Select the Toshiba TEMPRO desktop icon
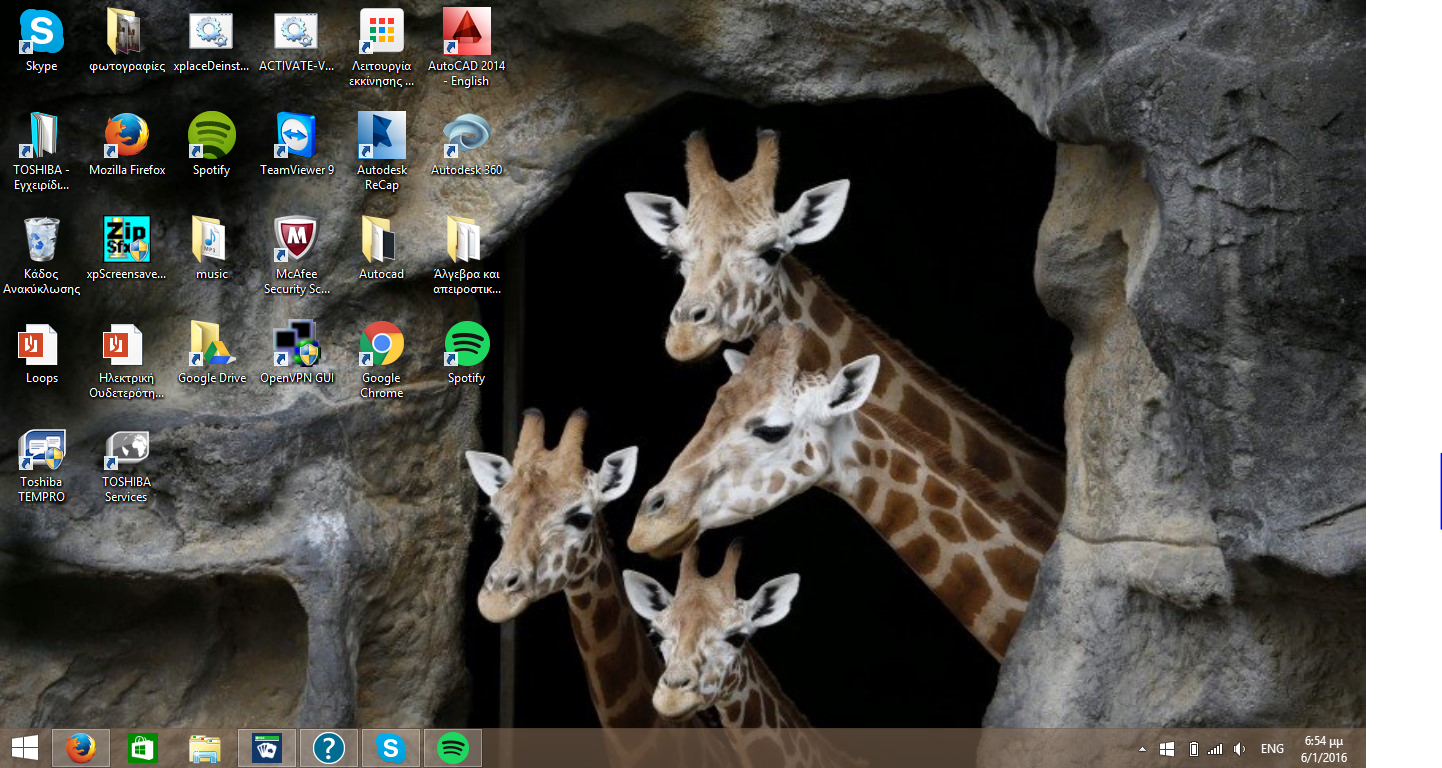Screen dimensions: 1442x768 click(42, 466)
